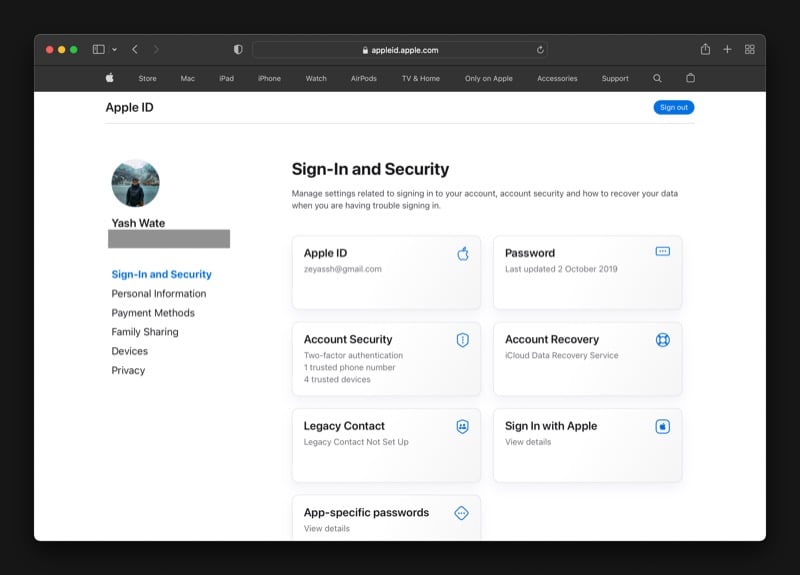Open the iPad menu item
800x575 pixels.
click(227, 79)
